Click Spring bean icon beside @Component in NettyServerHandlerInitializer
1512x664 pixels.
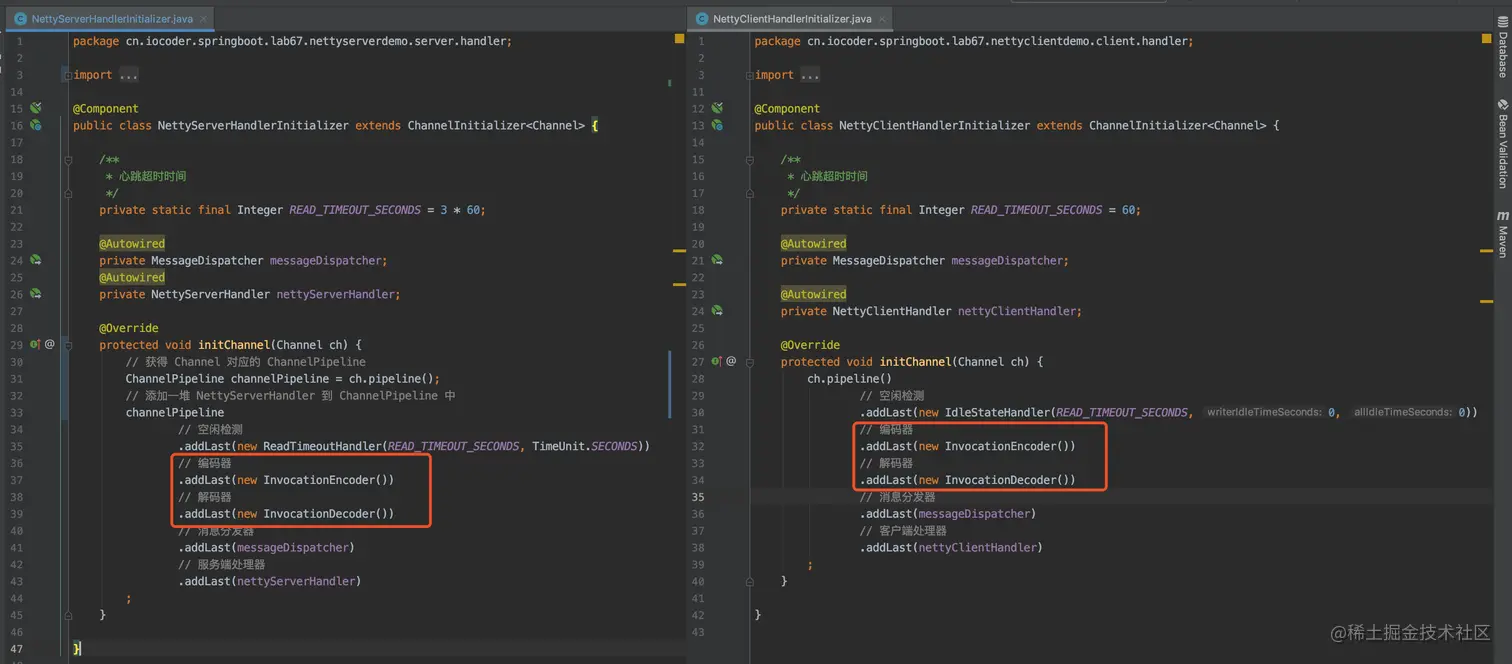click(36, 108)
